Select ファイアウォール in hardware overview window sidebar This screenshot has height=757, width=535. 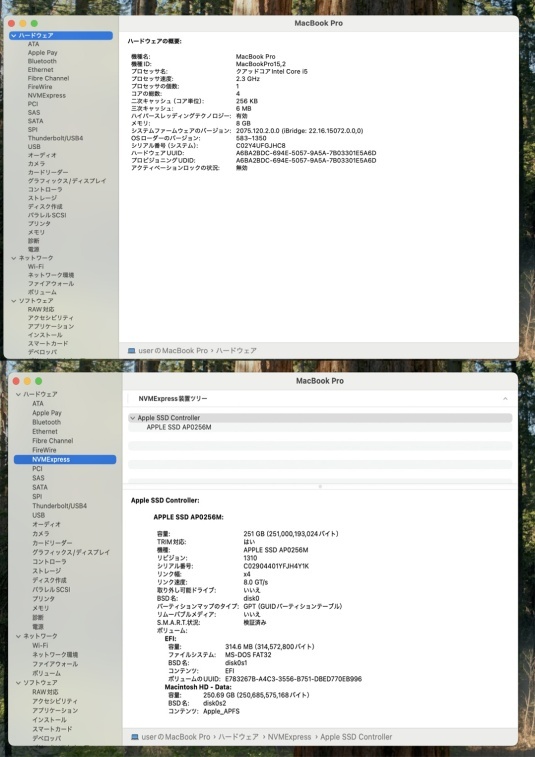tap(51, 283)
